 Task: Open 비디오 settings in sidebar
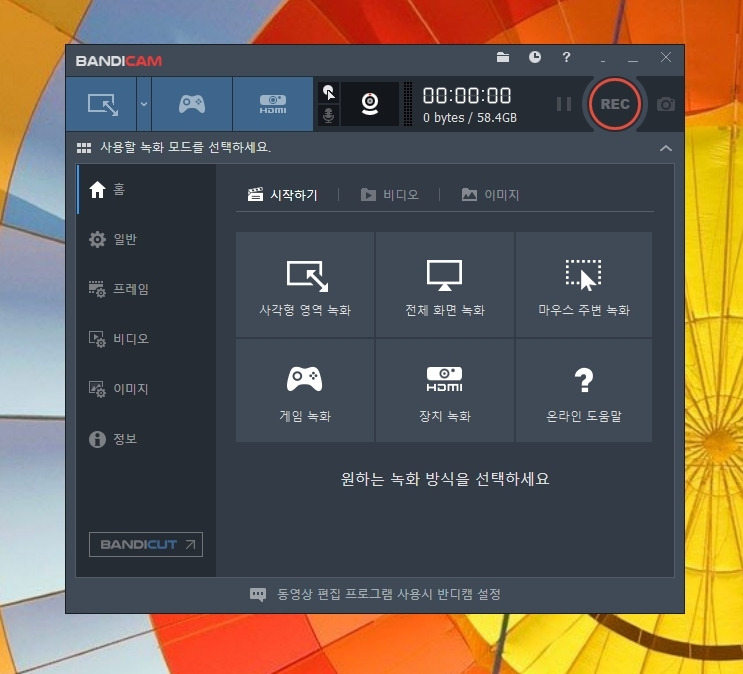click(146, 339)
